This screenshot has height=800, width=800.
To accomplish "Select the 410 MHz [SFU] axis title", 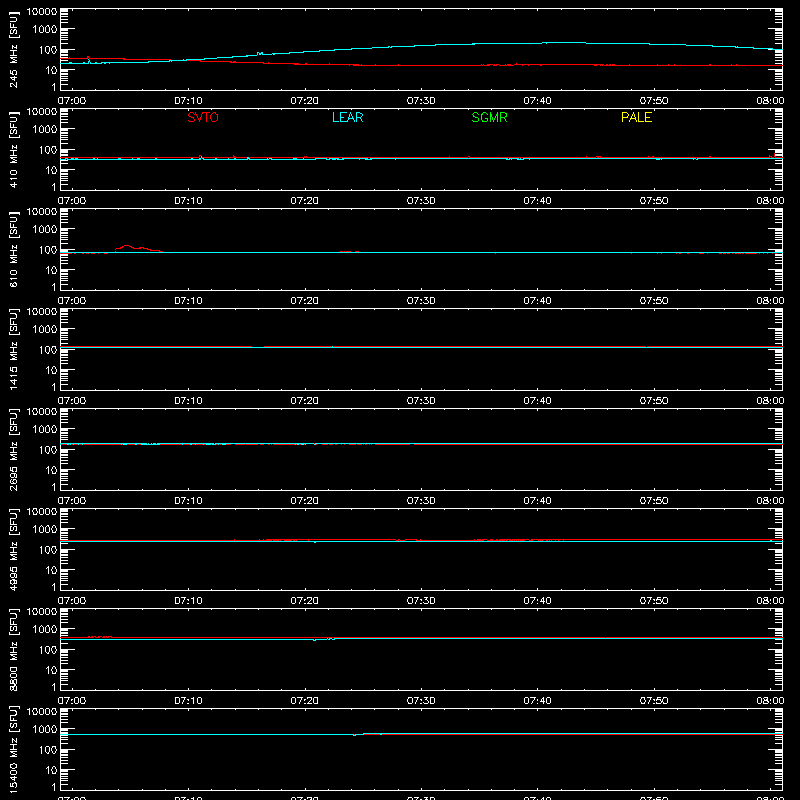I will pyautogui.click(x=14, y=149).
